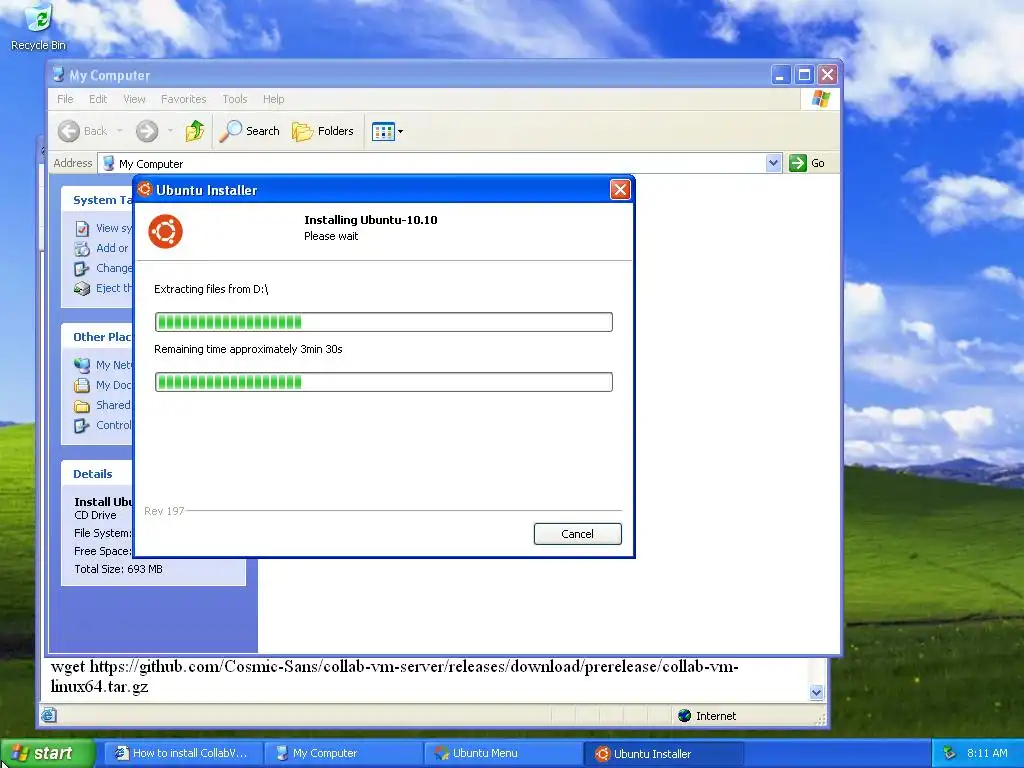Image resolution: width=1024 pixels, height=768 pixels.
Task: Click the Ubuntu logo in installer header
Action: tap(165, 231)
